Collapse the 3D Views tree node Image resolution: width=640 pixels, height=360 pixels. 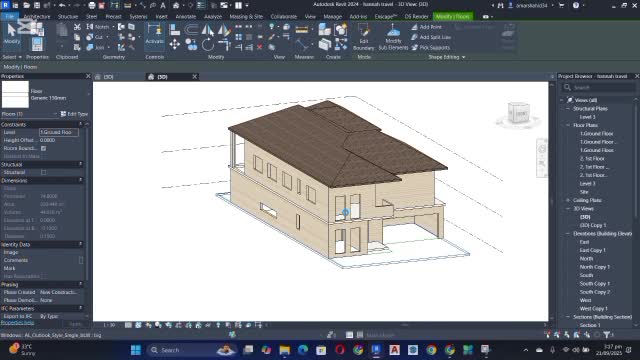pyautogui.click(x=568, y=209)
